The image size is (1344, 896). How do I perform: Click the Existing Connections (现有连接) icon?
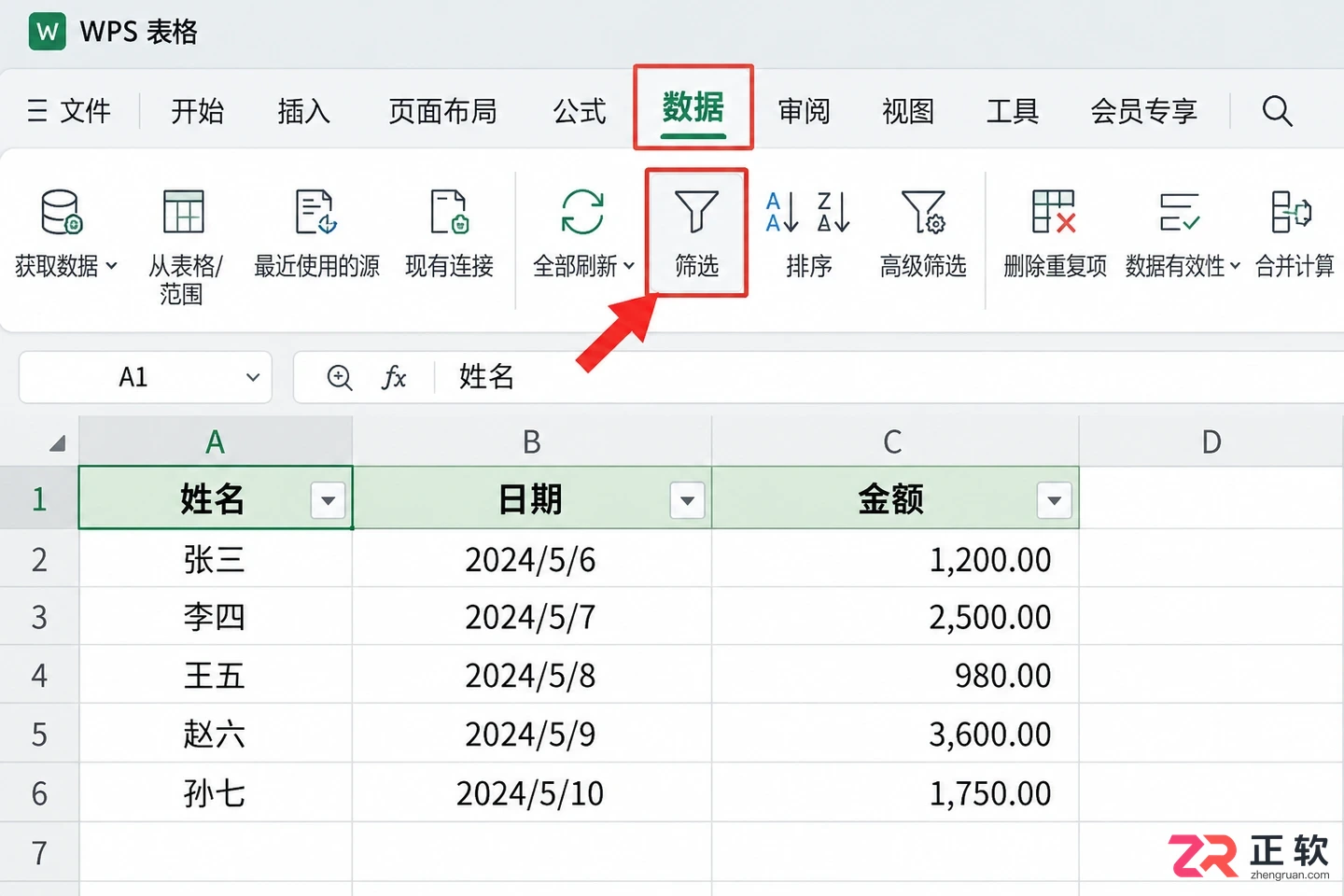coord(449,212)
